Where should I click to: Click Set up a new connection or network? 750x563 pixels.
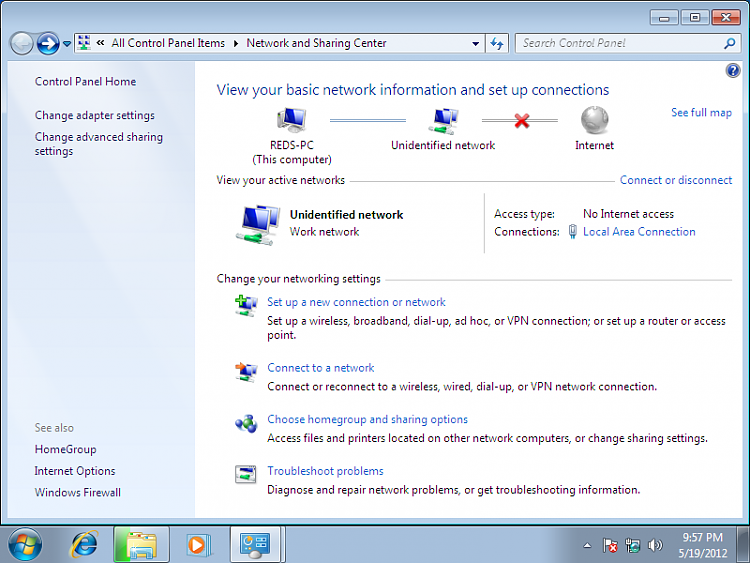click(x=356, y=302)
